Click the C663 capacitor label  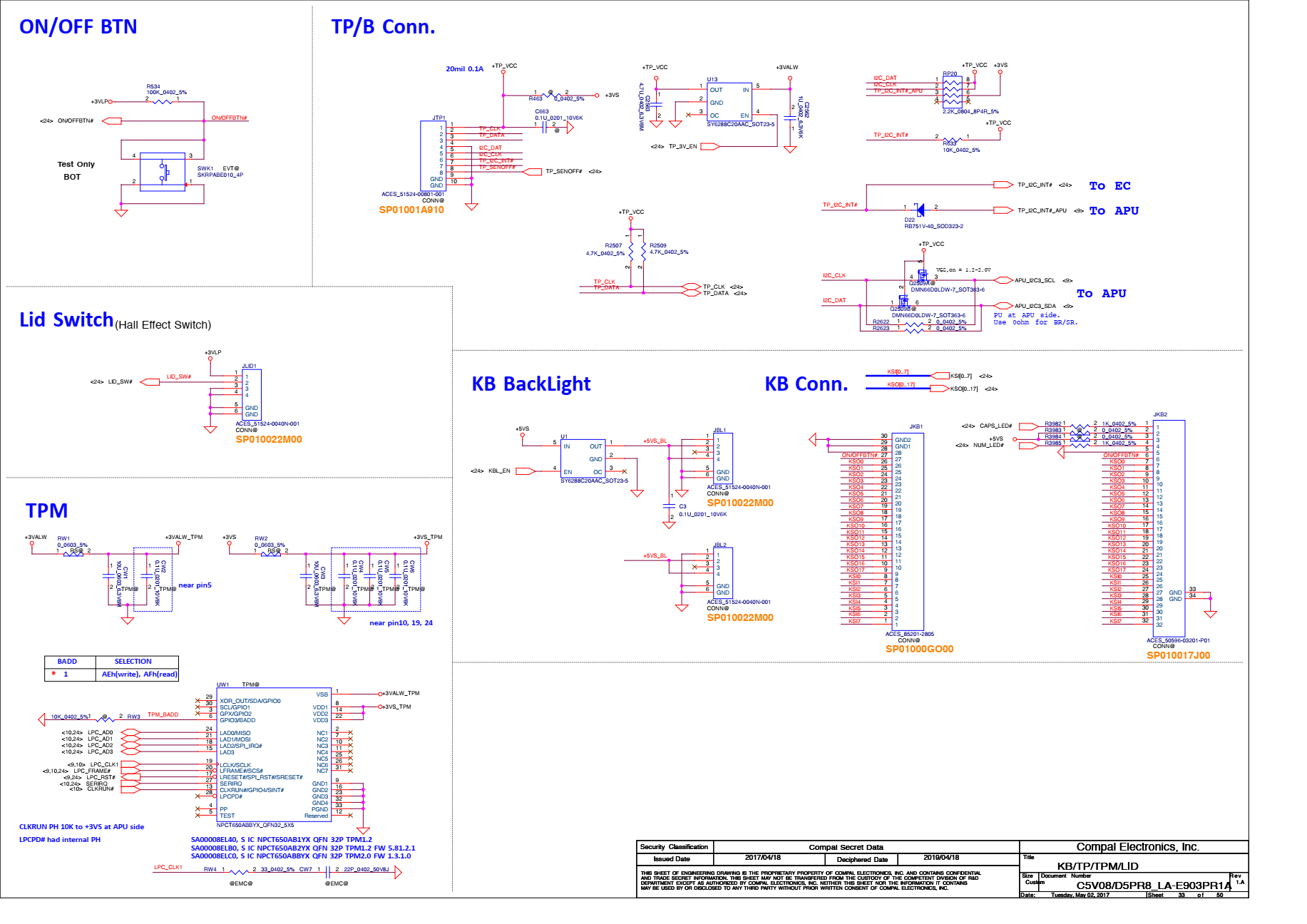[542, 112]
